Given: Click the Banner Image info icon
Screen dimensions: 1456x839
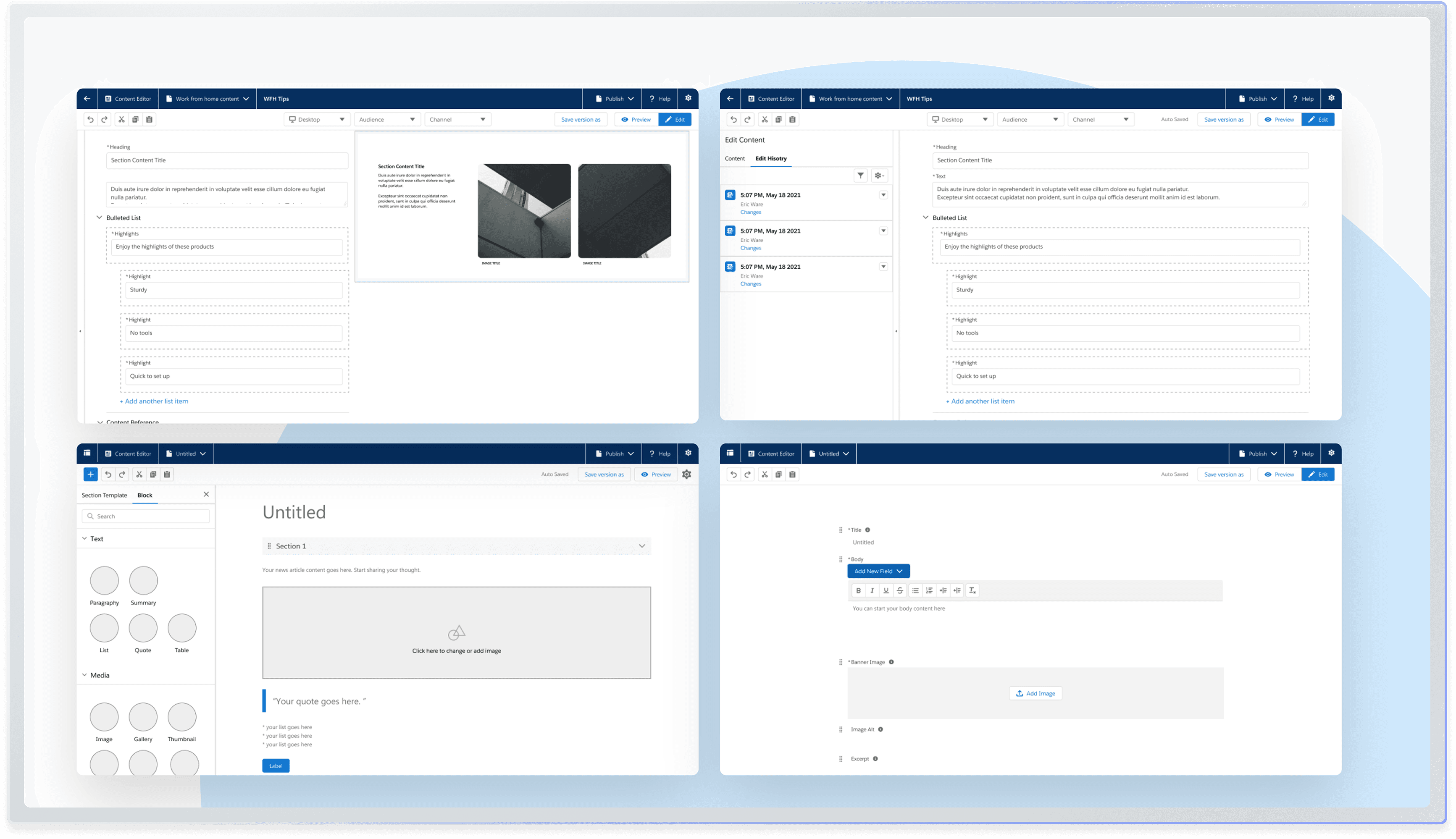Looking at the screenshot, I should point(891,661).
